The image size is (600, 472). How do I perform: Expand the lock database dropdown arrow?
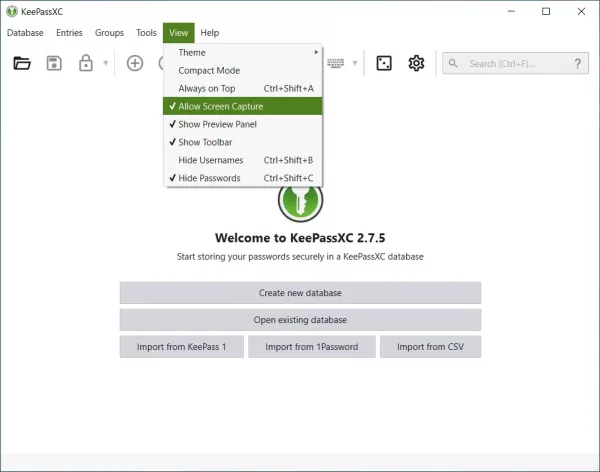(x=106, y=63)
